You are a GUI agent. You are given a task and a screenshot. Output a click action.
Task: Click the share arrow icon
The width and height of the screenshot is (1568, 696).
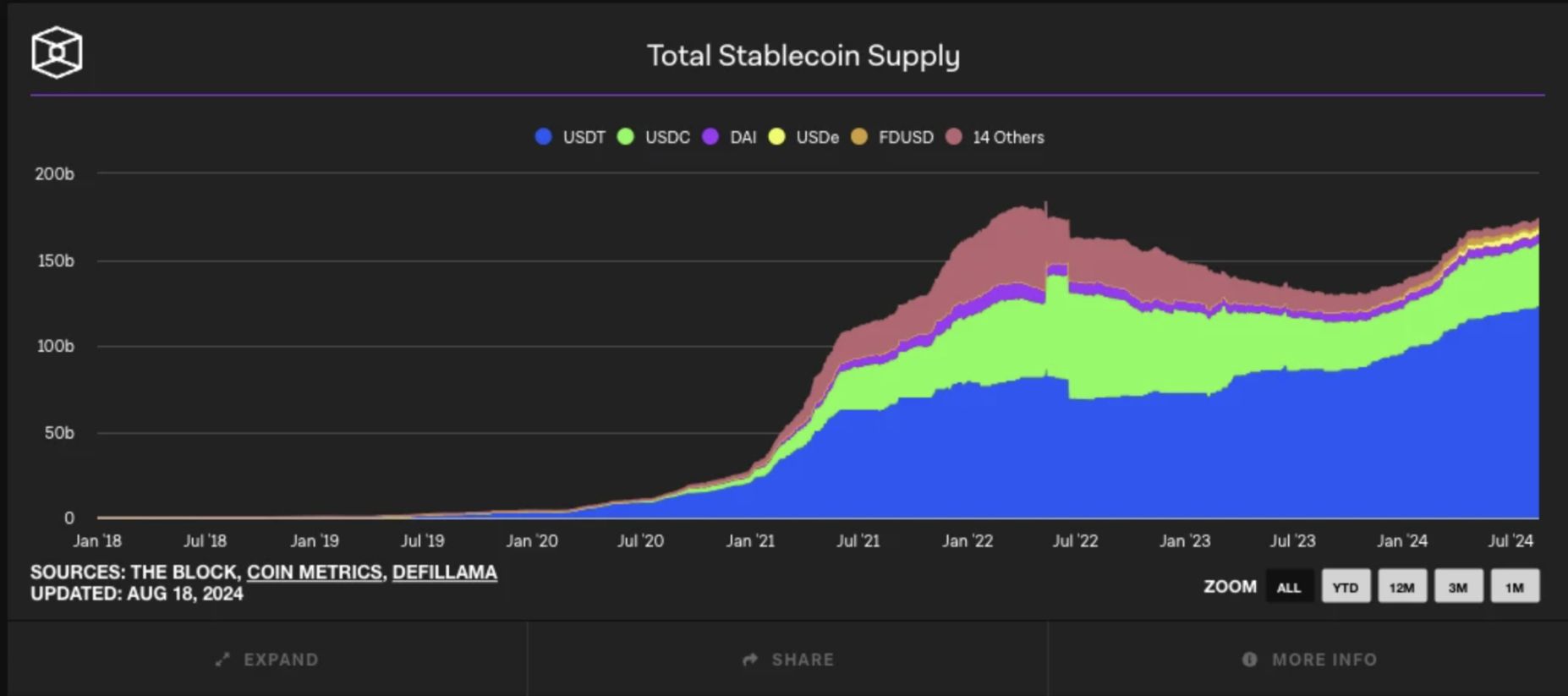pyautogui.click(x=750, y=659)
